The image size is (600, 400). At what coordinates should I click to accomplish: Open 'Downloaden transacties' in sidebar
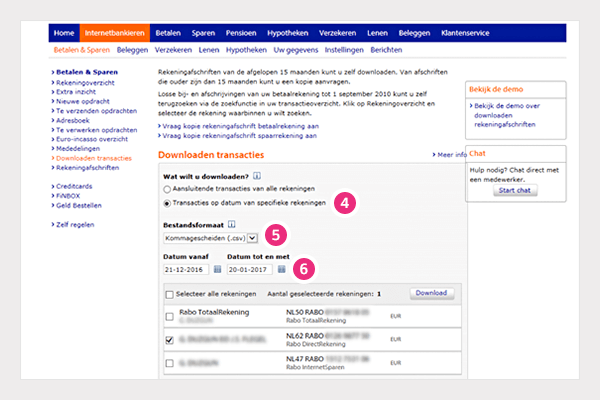(x=92, y=158)
